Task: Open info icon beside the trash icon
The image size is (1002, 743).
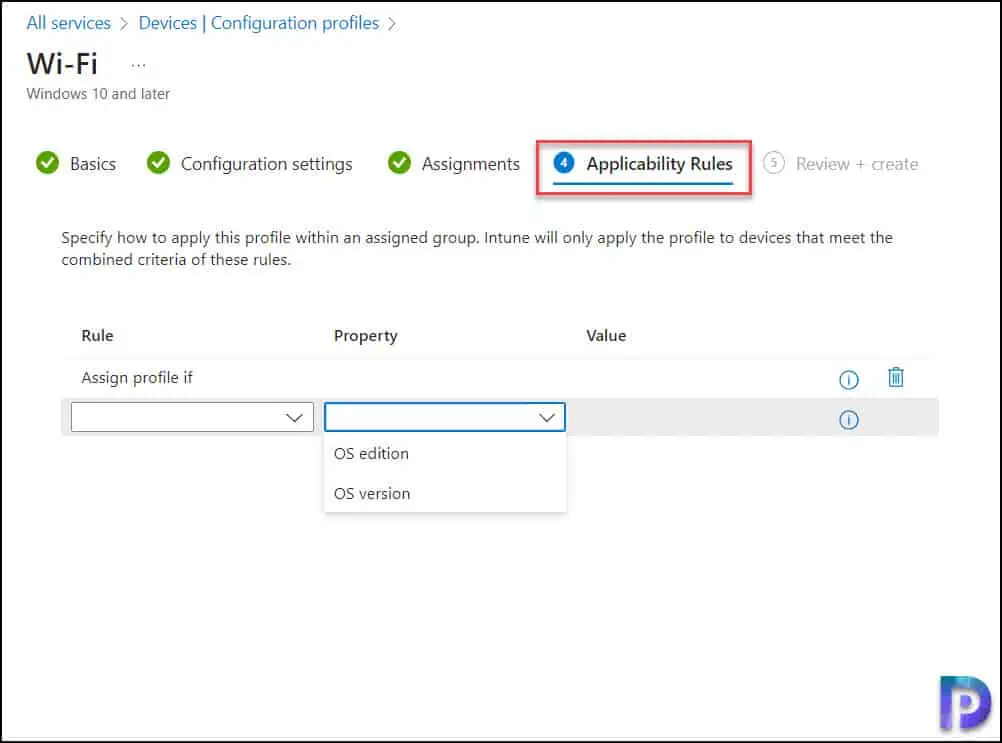Action: click(849, 380)
